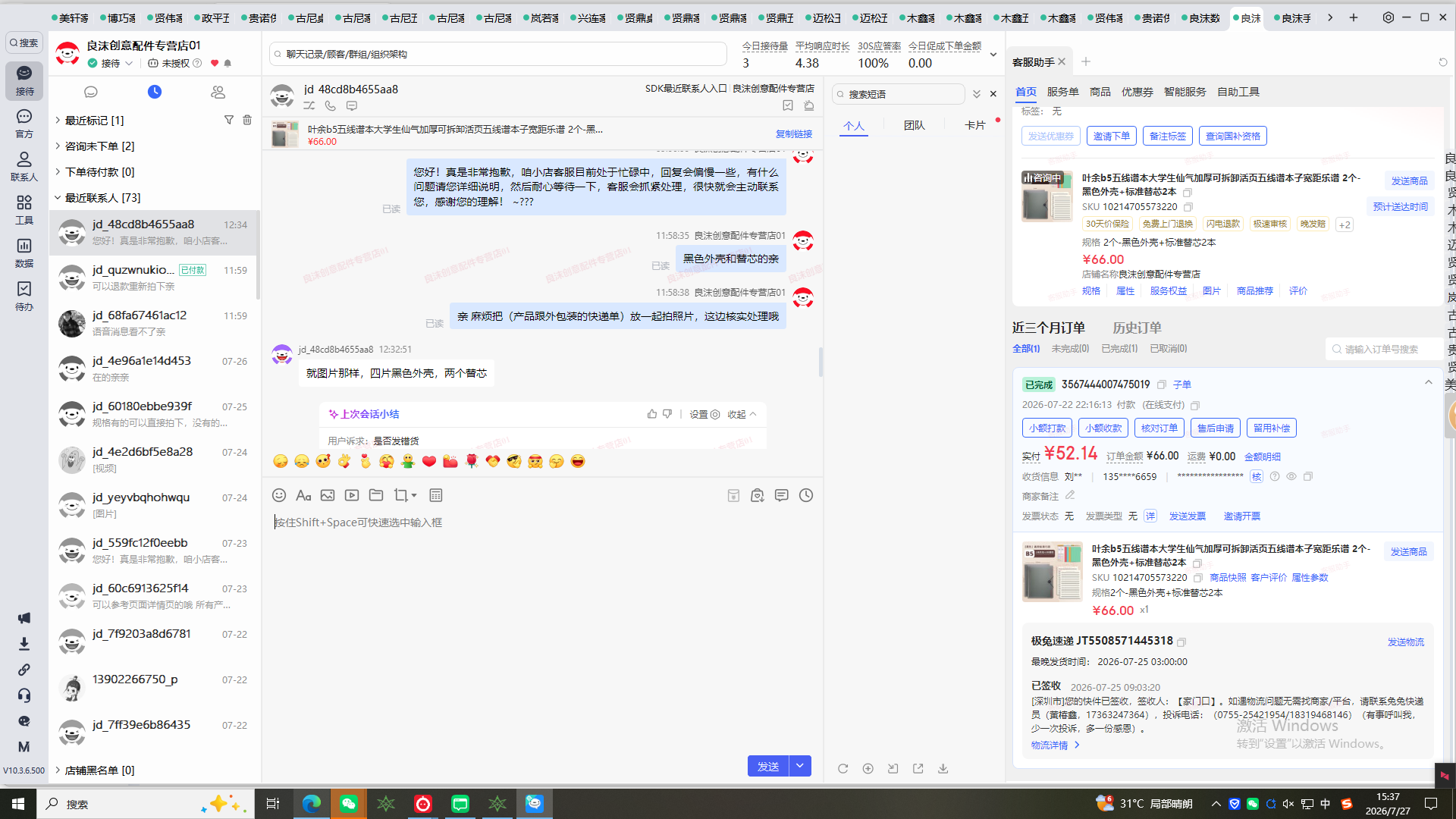Filter orders by 已取消(0)
The image size is (1456, 819).
(x=1169, y=349)
